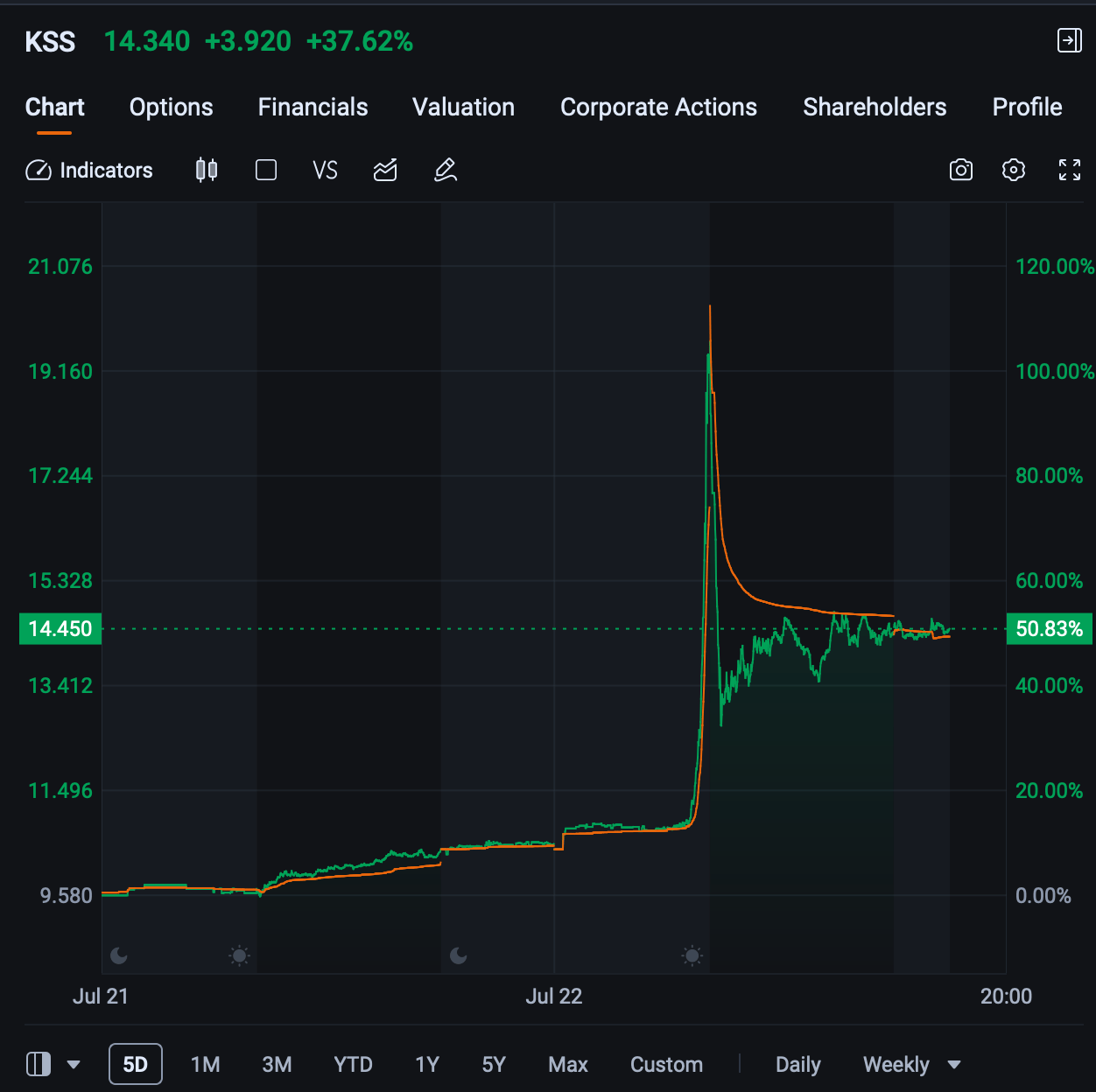Screen dimensions: 1096x1092
Task: Expand the Weekly interval dropdown arrow
Action: (954, 1065)
